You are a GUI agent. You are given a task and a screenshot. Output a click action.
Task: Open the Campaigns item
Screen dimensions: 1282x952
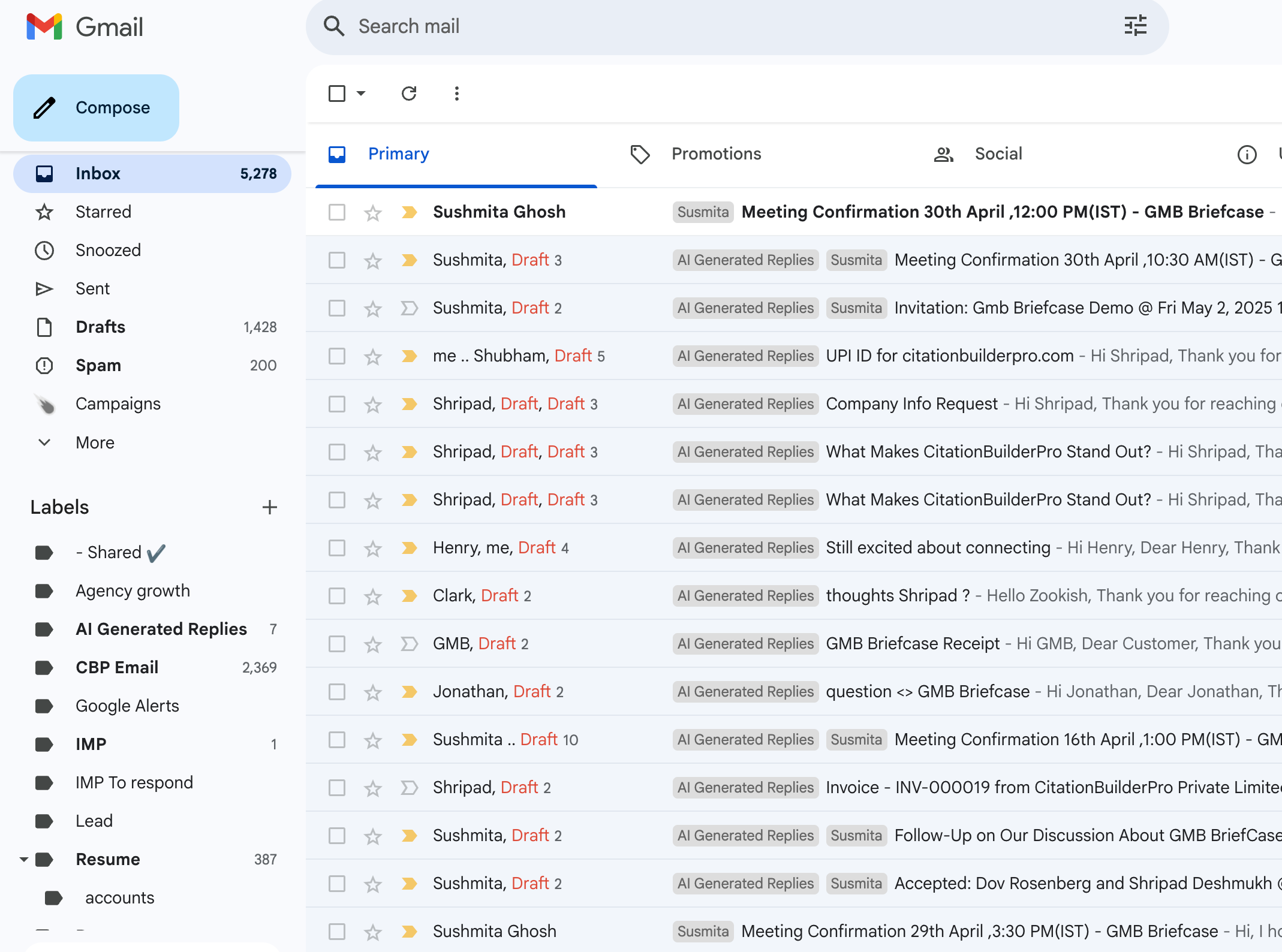click(x=152, y=404)
